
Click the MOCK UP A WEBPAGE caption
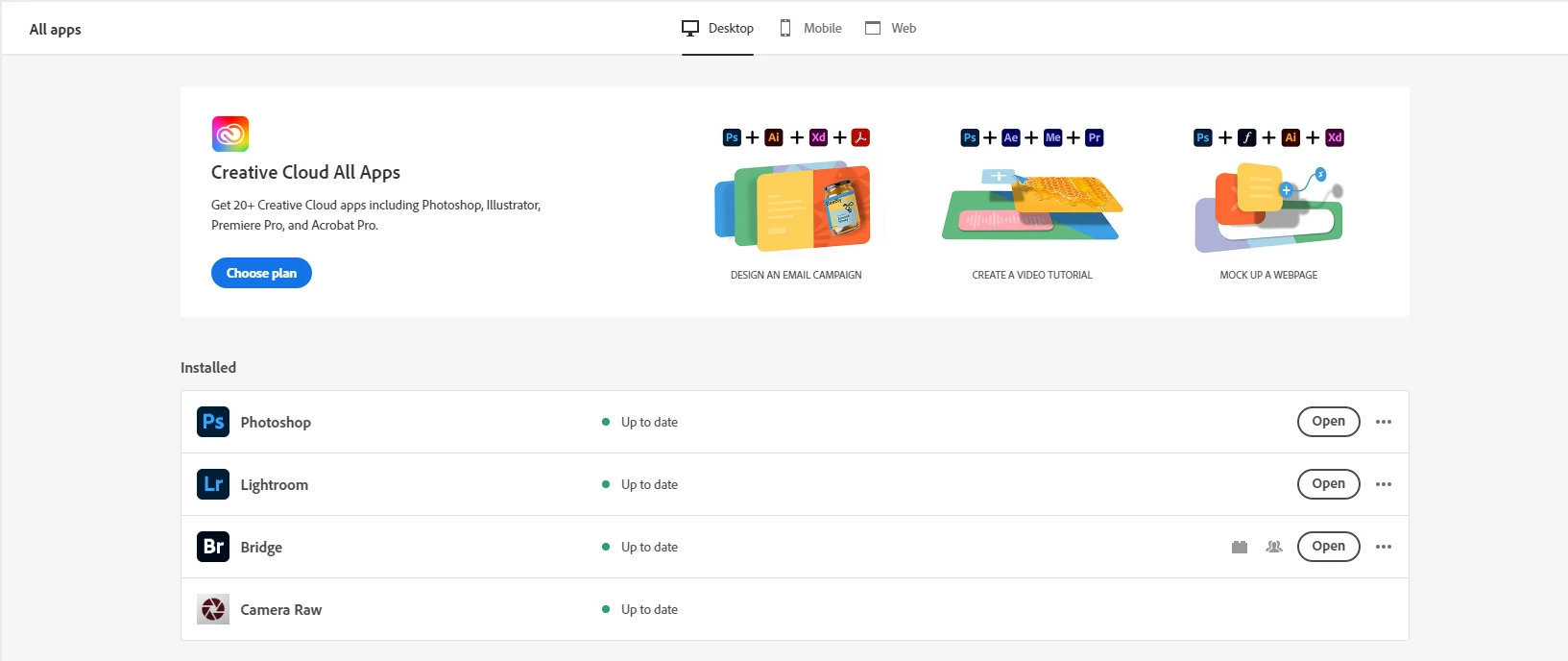[1268, 275]
